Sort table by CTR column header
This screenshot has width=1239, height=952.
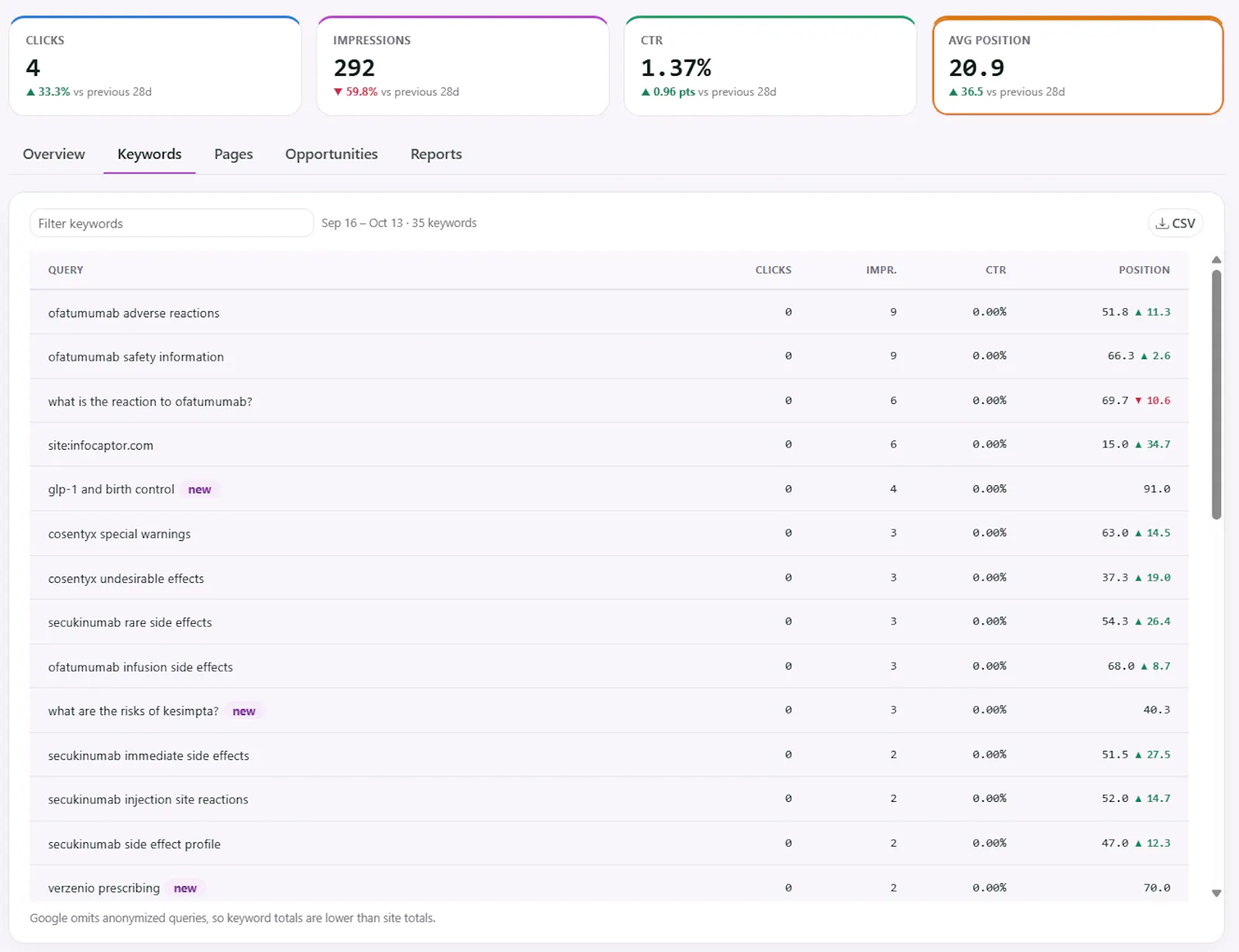click(x=996, y=270)
